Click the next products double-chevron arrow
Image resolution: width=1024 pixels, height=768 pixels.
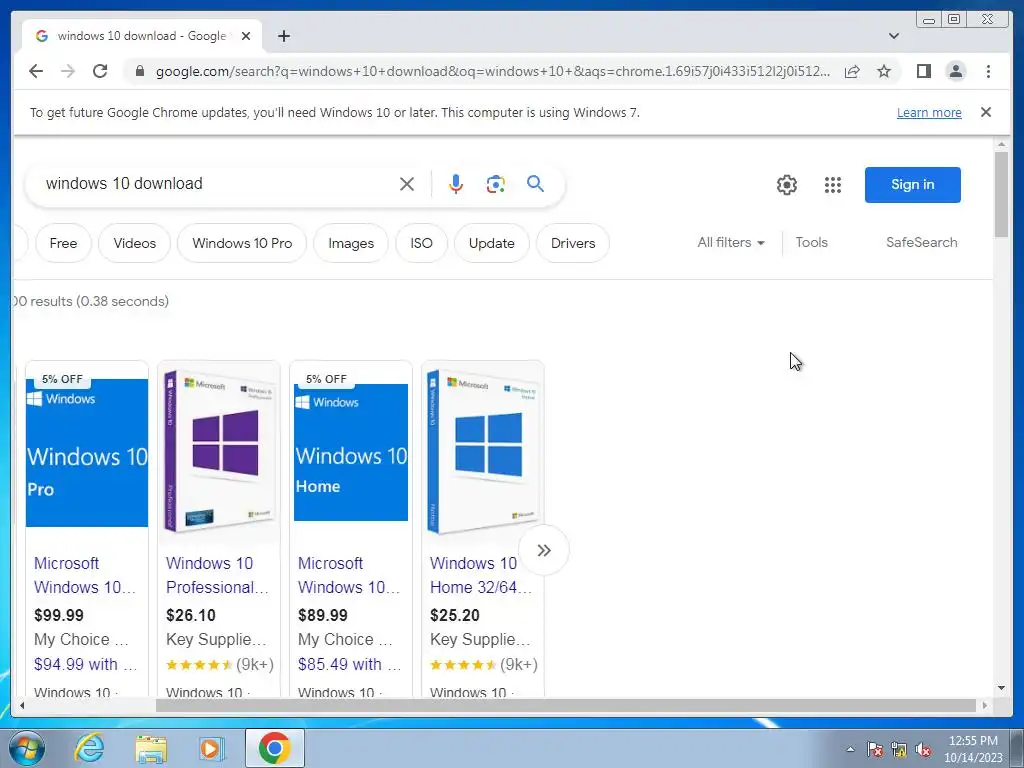point(543,550)
